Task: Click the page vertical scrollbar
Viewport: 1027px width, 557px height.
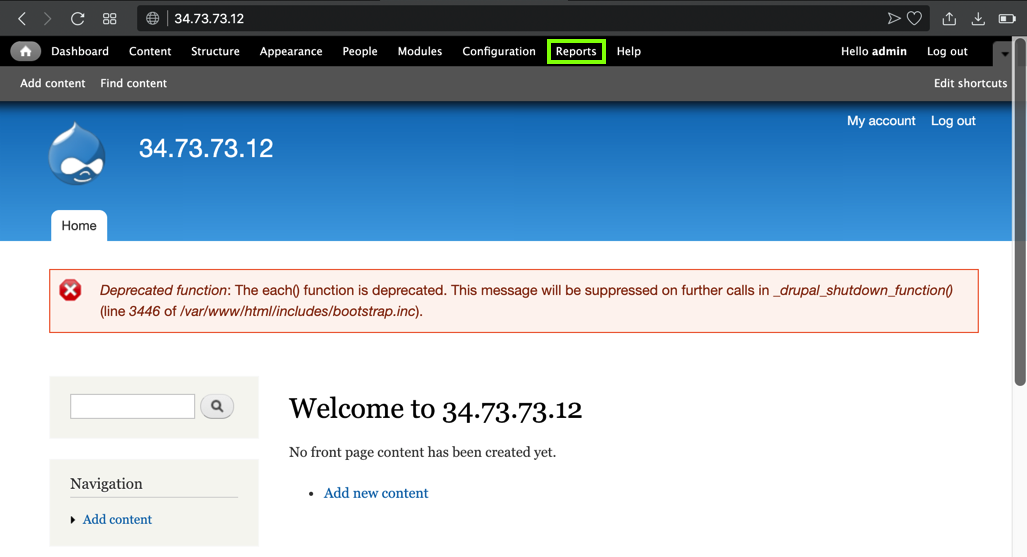Action: coord(1020,214)
